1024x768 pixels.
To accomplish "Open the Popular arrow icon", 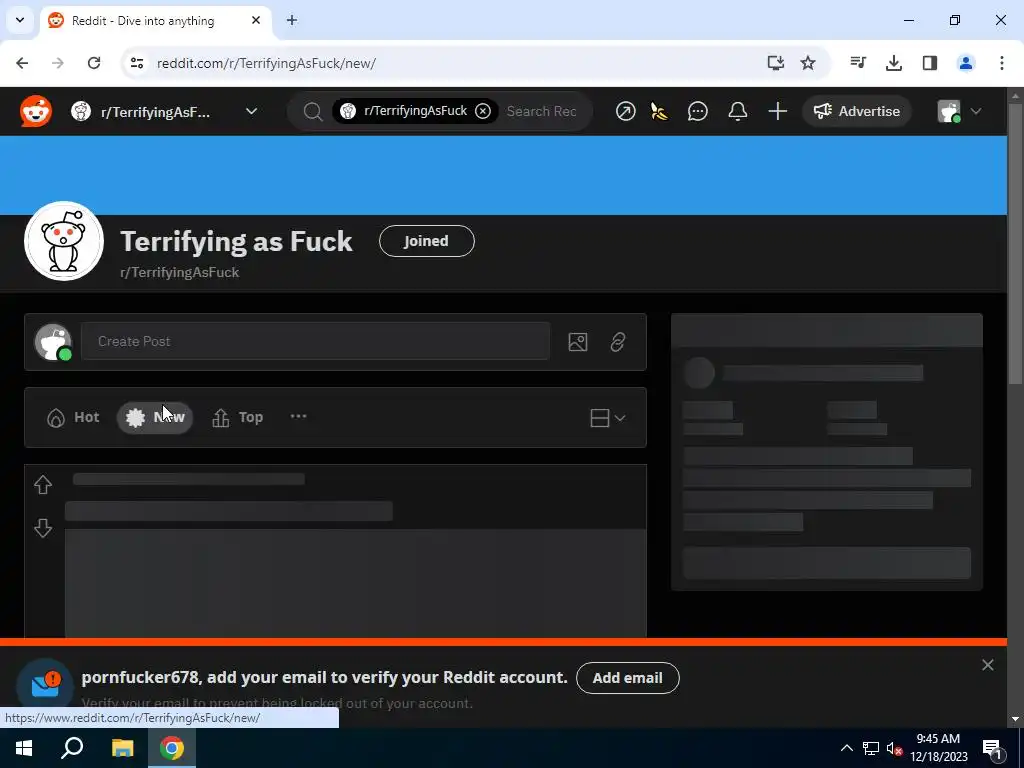I will tap(625, 112).
